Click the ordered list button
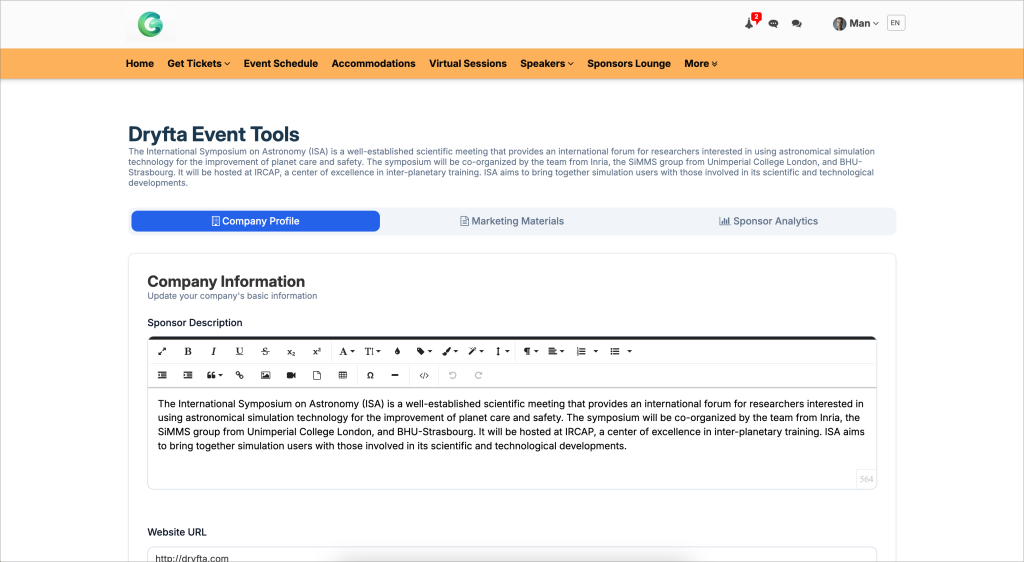1024x562 pixels. (x=581, y=351)
